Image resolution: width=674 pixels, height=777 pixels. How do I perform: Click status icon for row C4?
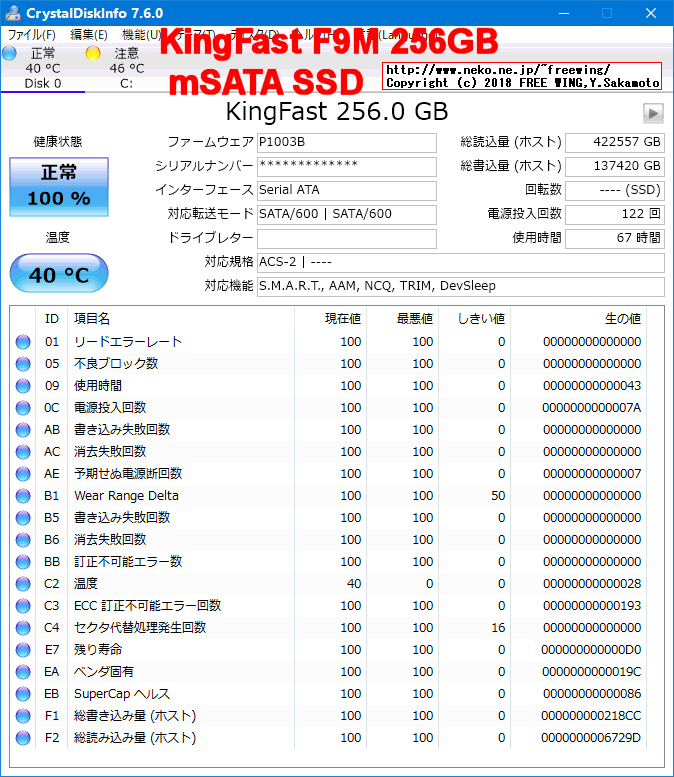click(x=23, y=628)
